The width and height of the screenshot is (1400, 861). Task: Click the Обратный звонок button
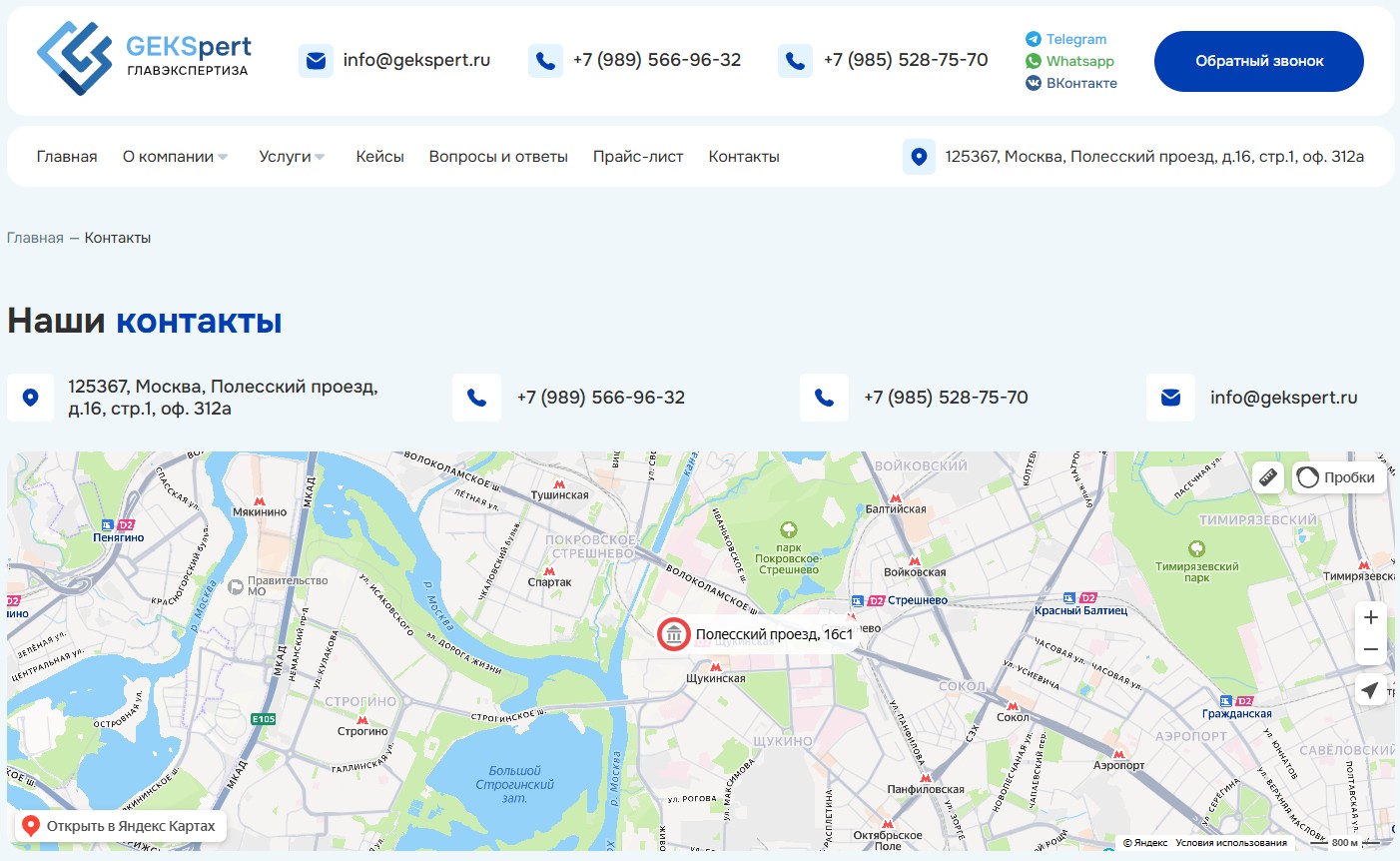click(1259, 61)
